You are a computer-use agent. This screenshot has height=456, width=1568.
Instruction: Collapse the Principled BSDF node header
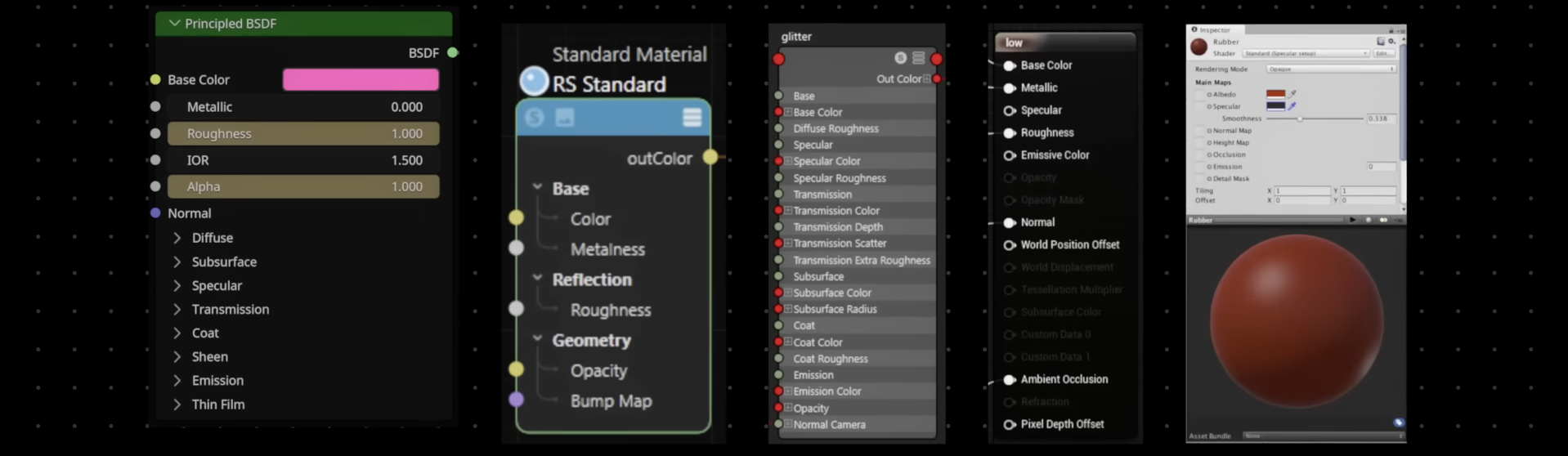click(x=174, y=23)
